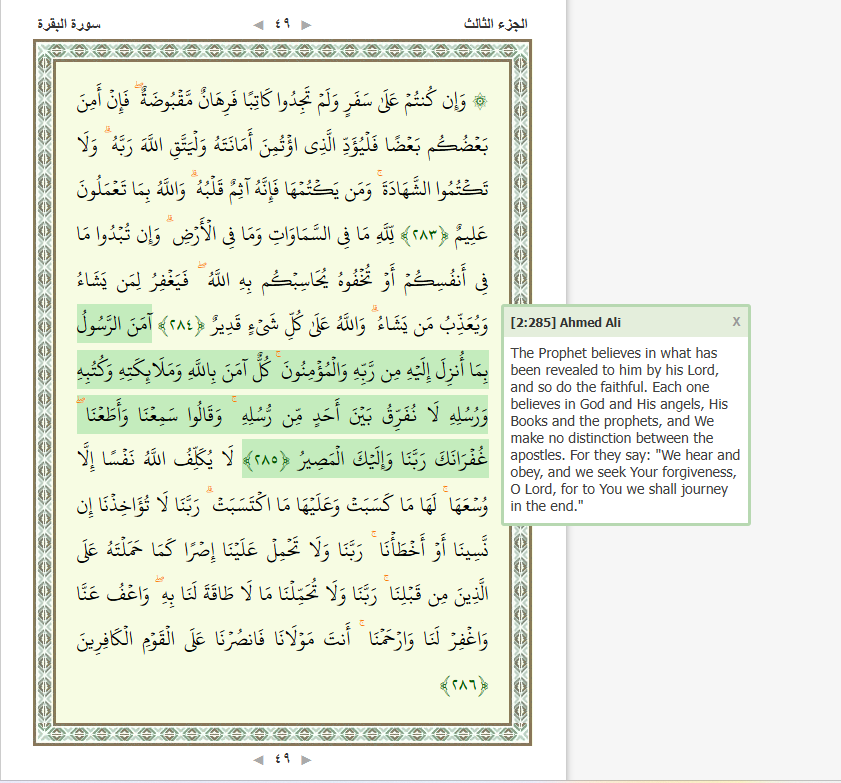Go to next page using top left arrow
This screenshot has width=841, height=783.
[x=259, y=25]
